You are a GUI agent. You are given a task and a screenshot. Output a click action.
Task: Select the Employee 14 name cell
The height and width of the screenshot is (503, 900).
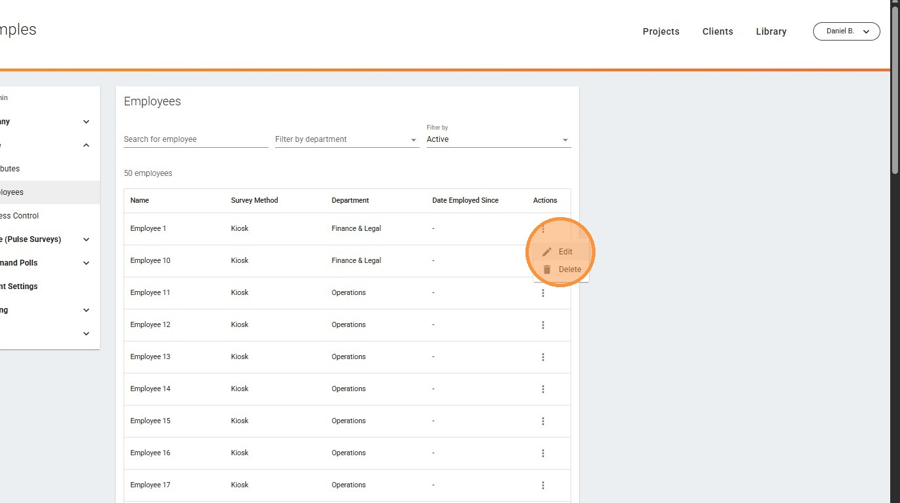pos(150,389)
